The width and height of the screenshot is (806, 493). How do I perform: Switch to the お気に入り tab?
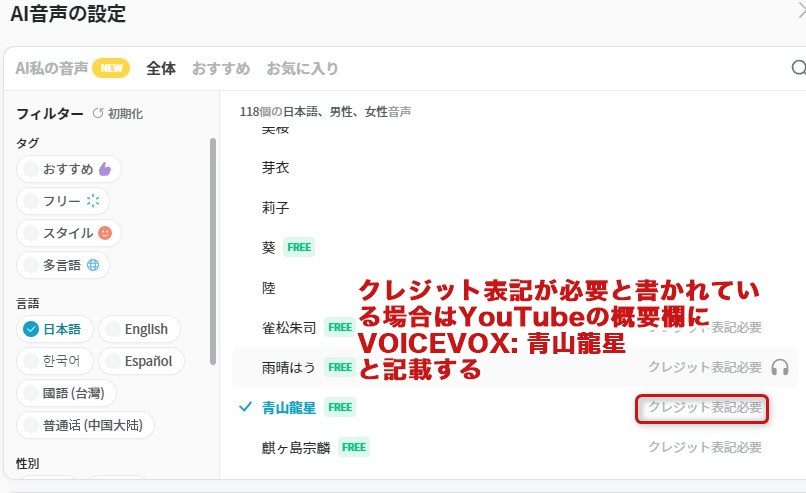tap(302, 69)
